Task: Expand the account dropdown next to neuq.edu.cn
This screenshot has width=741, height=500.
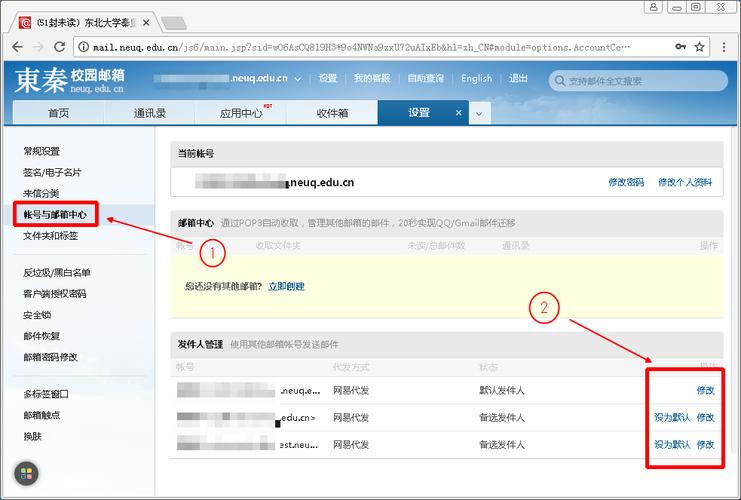Action: (x=298, y=79)
